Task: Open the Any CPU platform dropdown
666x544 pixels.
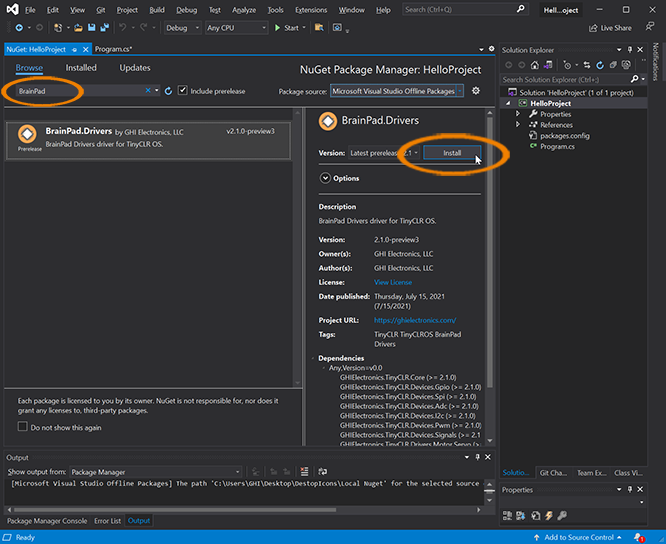Action: (x=237, y=28)
